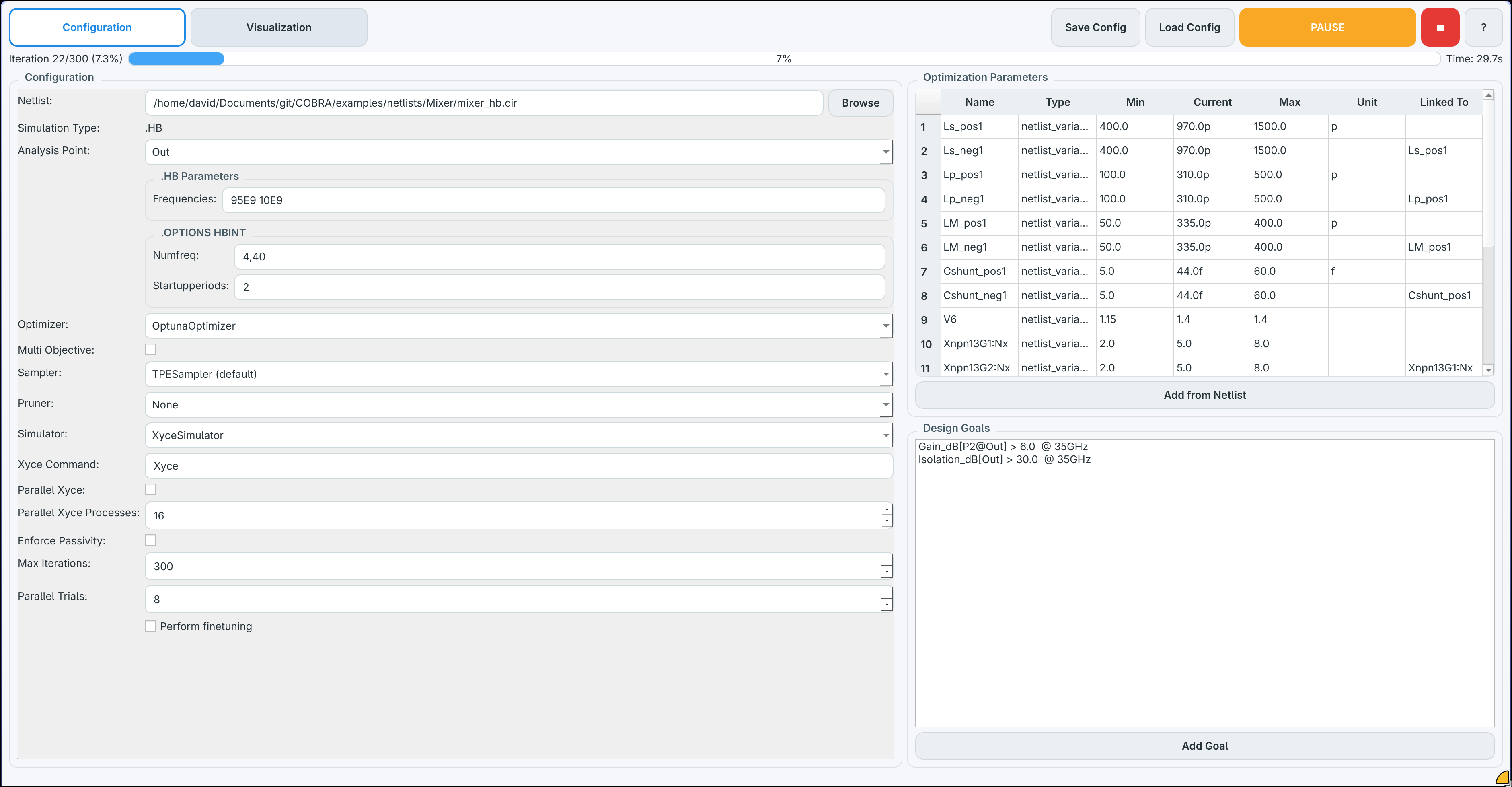Browse for a netlist file
Viewport: 1512px width, 787px height.
point(861,103)
